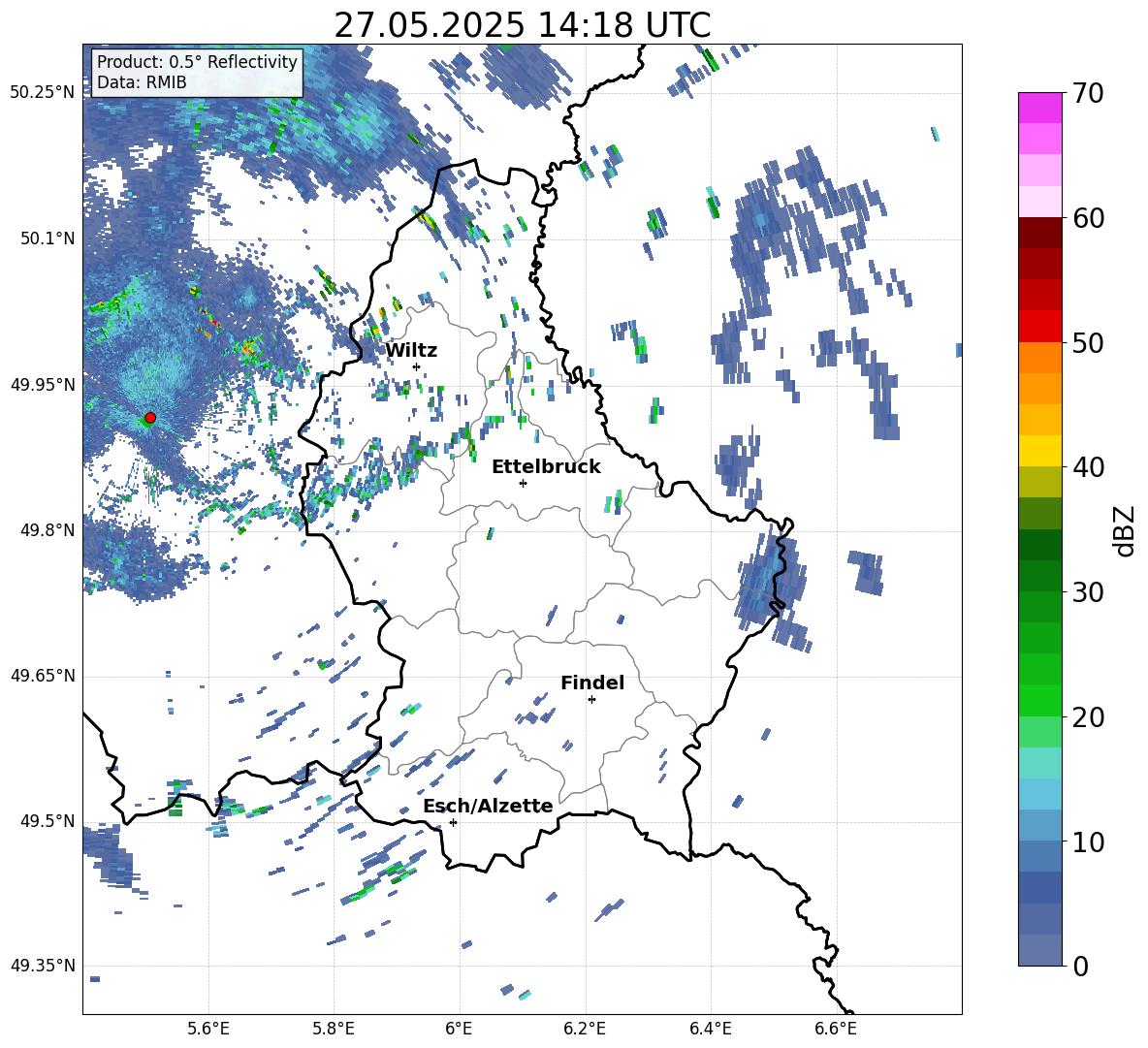Click the Product: 0.5° Reflectivity label
The image size is (1148, 1048).
pyautogui.click(x=197, y=61)
